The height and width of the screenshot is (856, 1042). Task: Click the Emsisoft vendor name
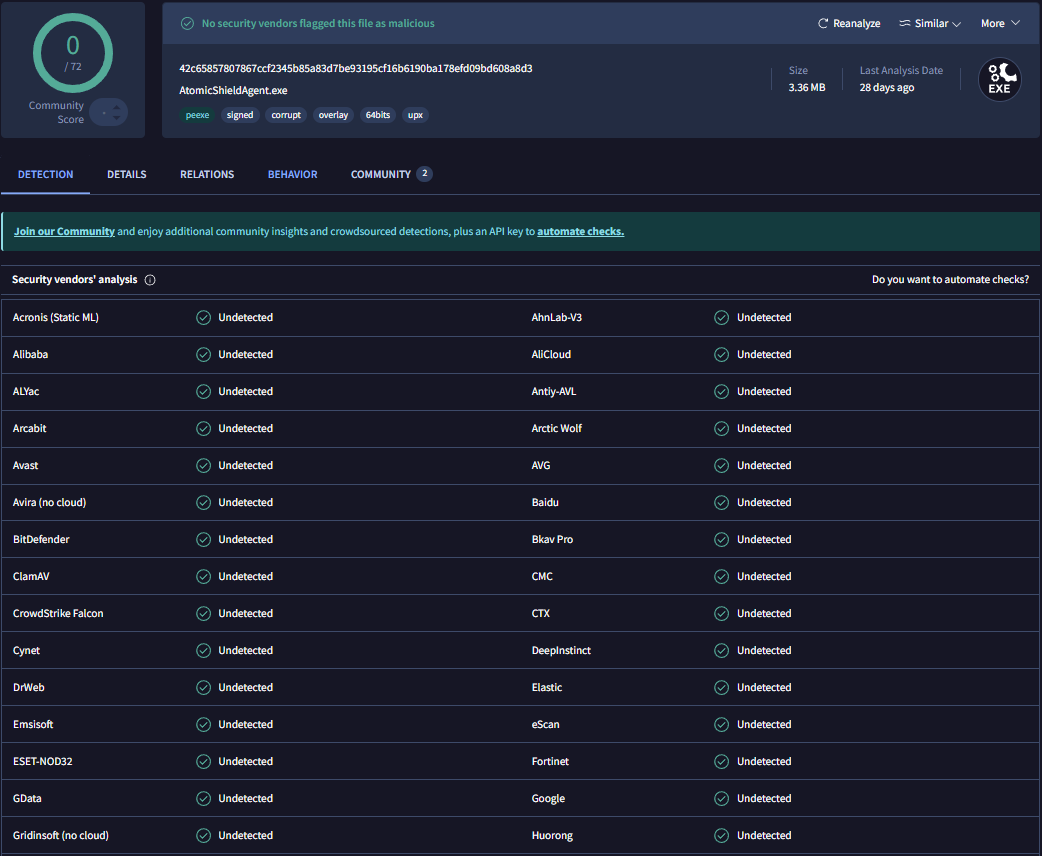click(33, 724)
